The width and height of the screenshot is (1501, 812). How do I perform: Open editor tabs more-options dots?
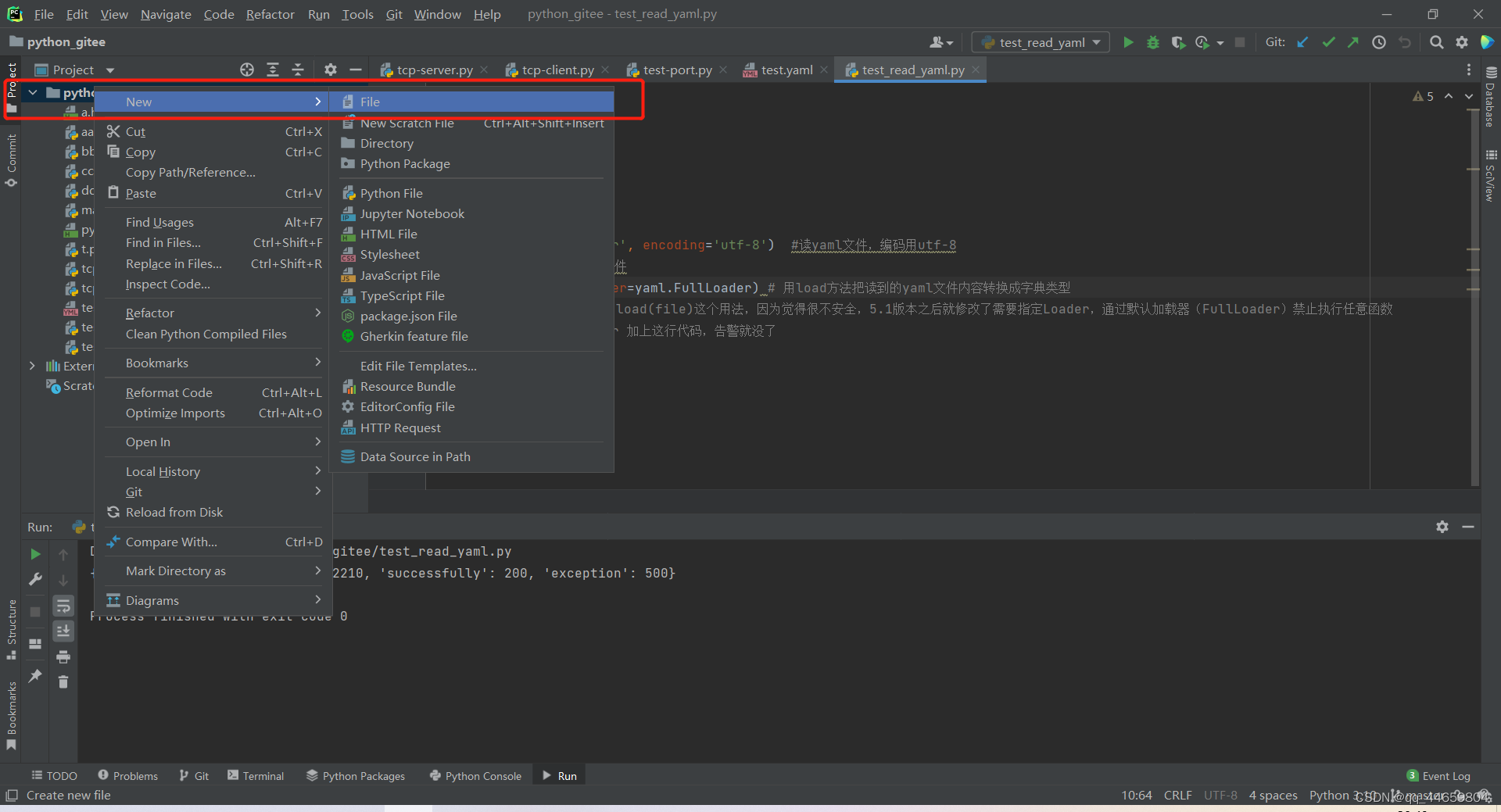1468,70
